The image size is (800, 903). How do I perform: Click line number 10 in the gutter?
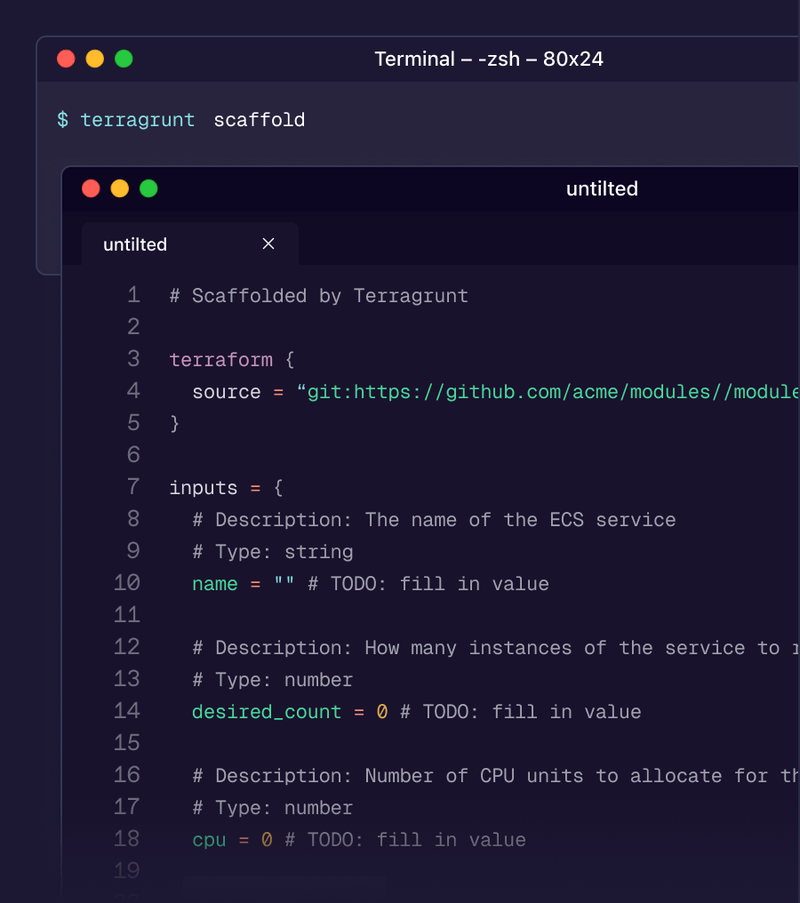point(127,583)
